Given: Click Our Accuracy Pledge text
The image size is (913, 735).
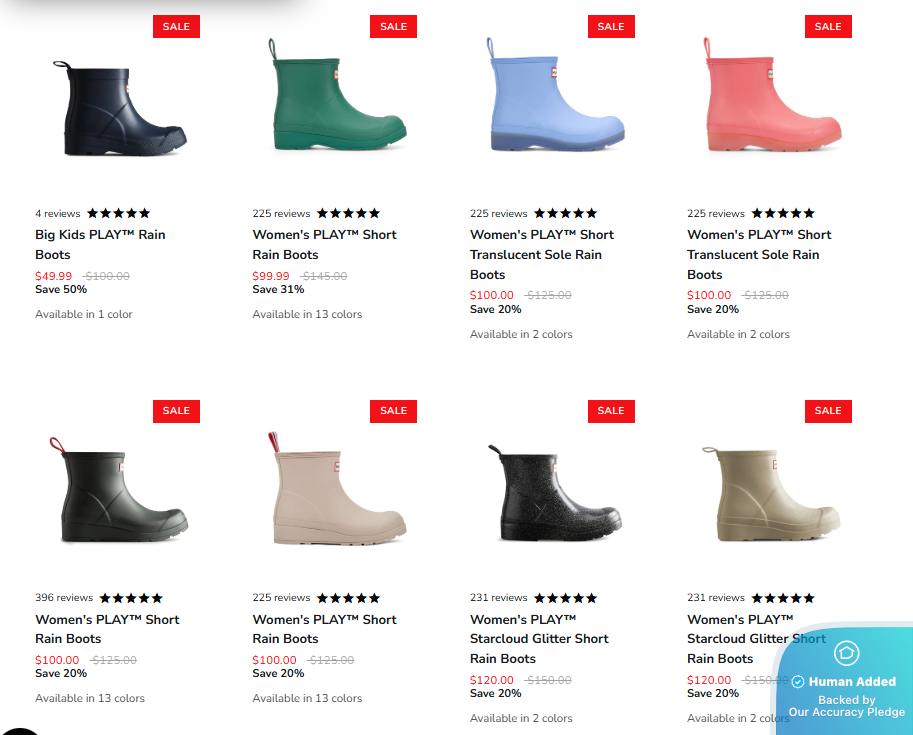Looking at the screenshot, I should (847, 712).
